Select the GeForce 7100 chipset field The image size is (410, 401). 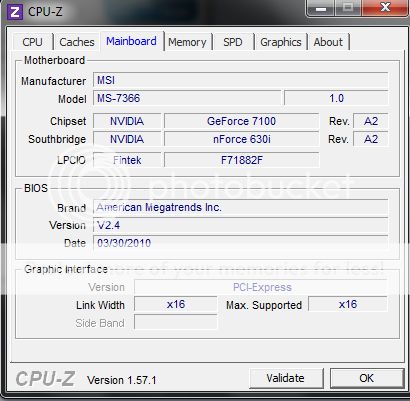click(x=241, y=121)
